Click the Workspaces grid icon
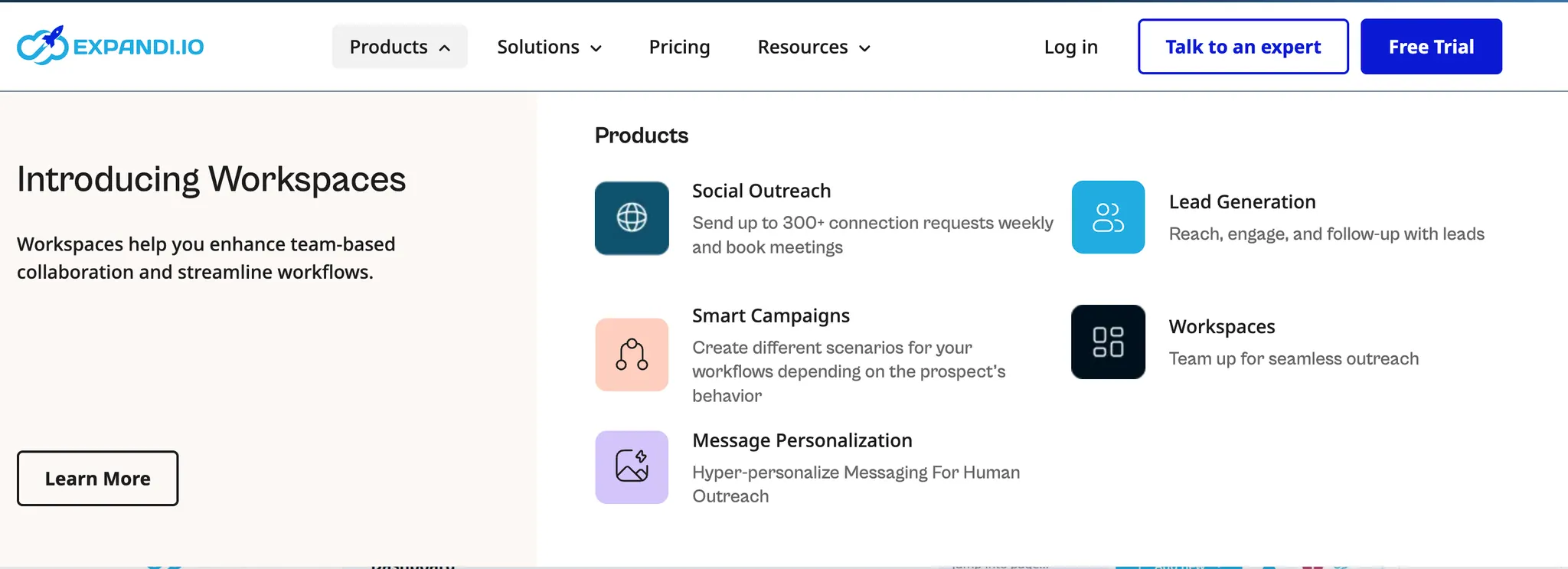The width and height of the screenshot is (1568, 569). point(1108,342)
